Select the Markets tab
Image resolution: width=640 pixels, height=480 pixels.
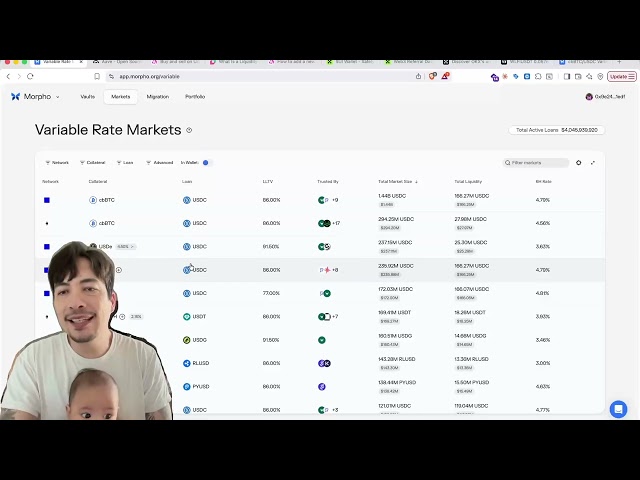pos(120,97)
